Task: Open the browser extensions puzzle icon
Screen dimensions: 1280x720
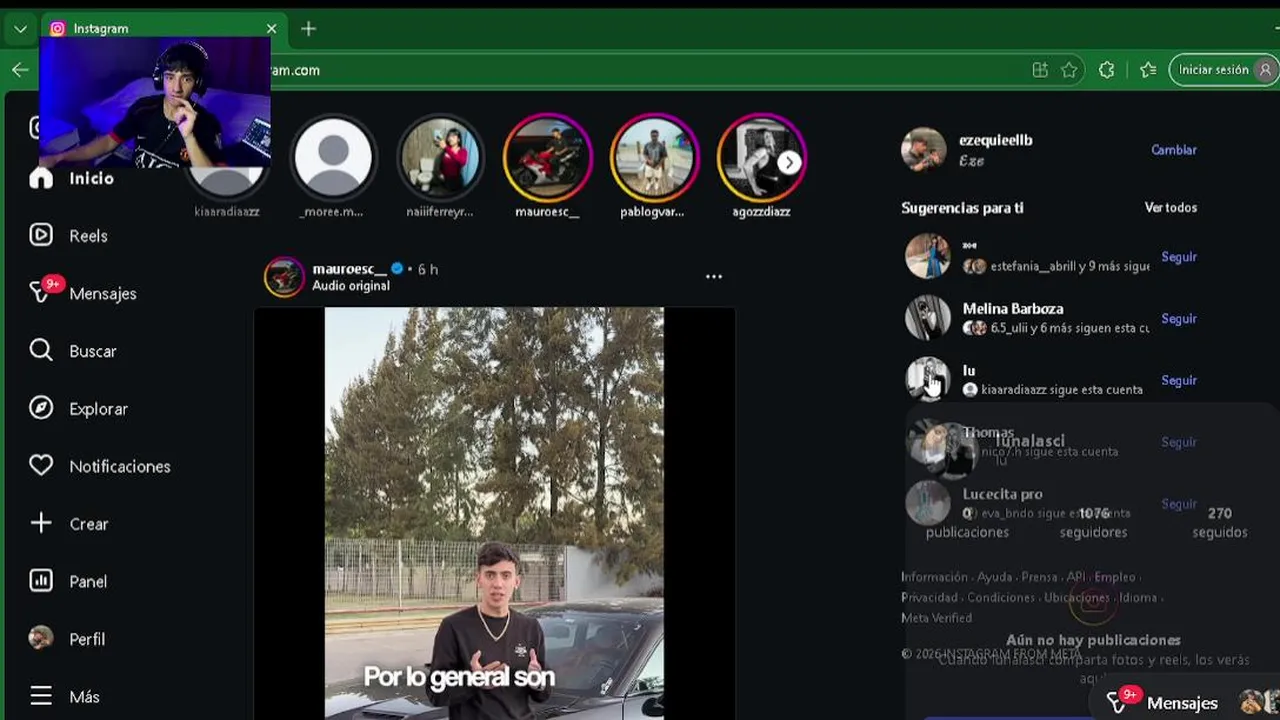Action: pos(1106,70)
